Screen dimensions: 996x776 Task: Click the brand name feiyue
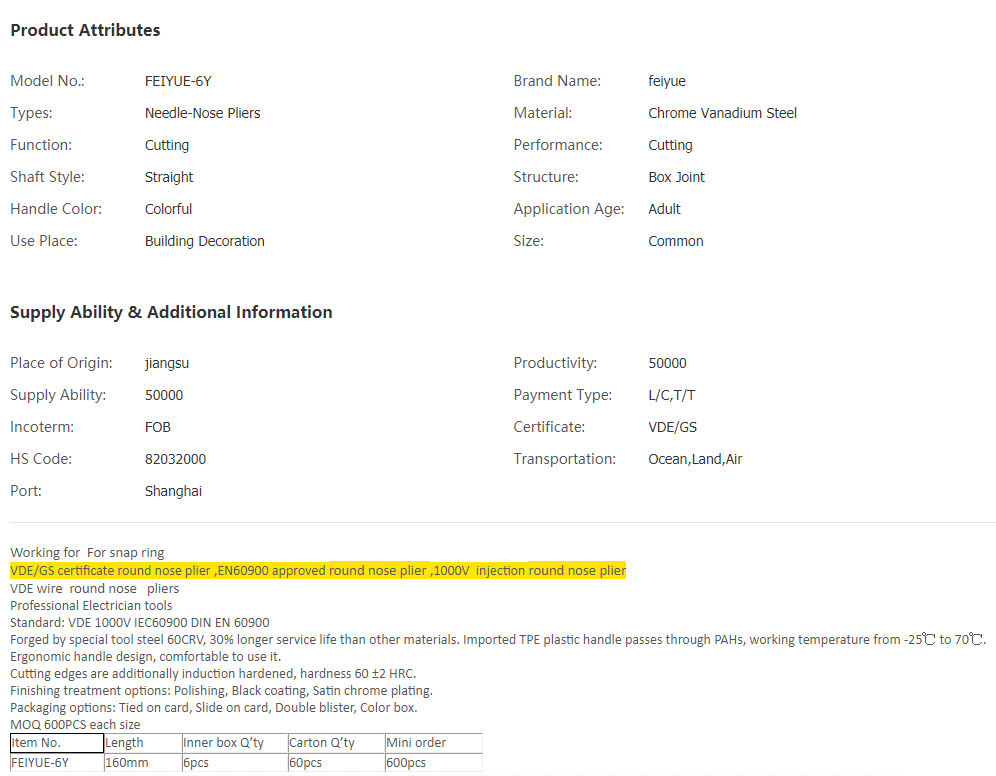(666, 81)
